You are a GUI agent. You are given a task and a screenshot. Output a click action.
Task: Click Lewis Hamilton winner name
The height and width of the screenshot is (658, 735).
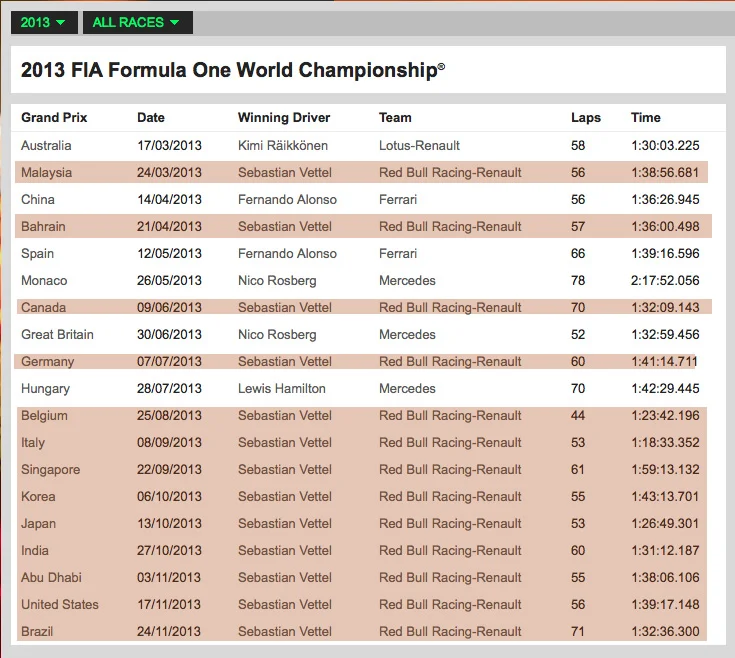(x=282, y=389)
